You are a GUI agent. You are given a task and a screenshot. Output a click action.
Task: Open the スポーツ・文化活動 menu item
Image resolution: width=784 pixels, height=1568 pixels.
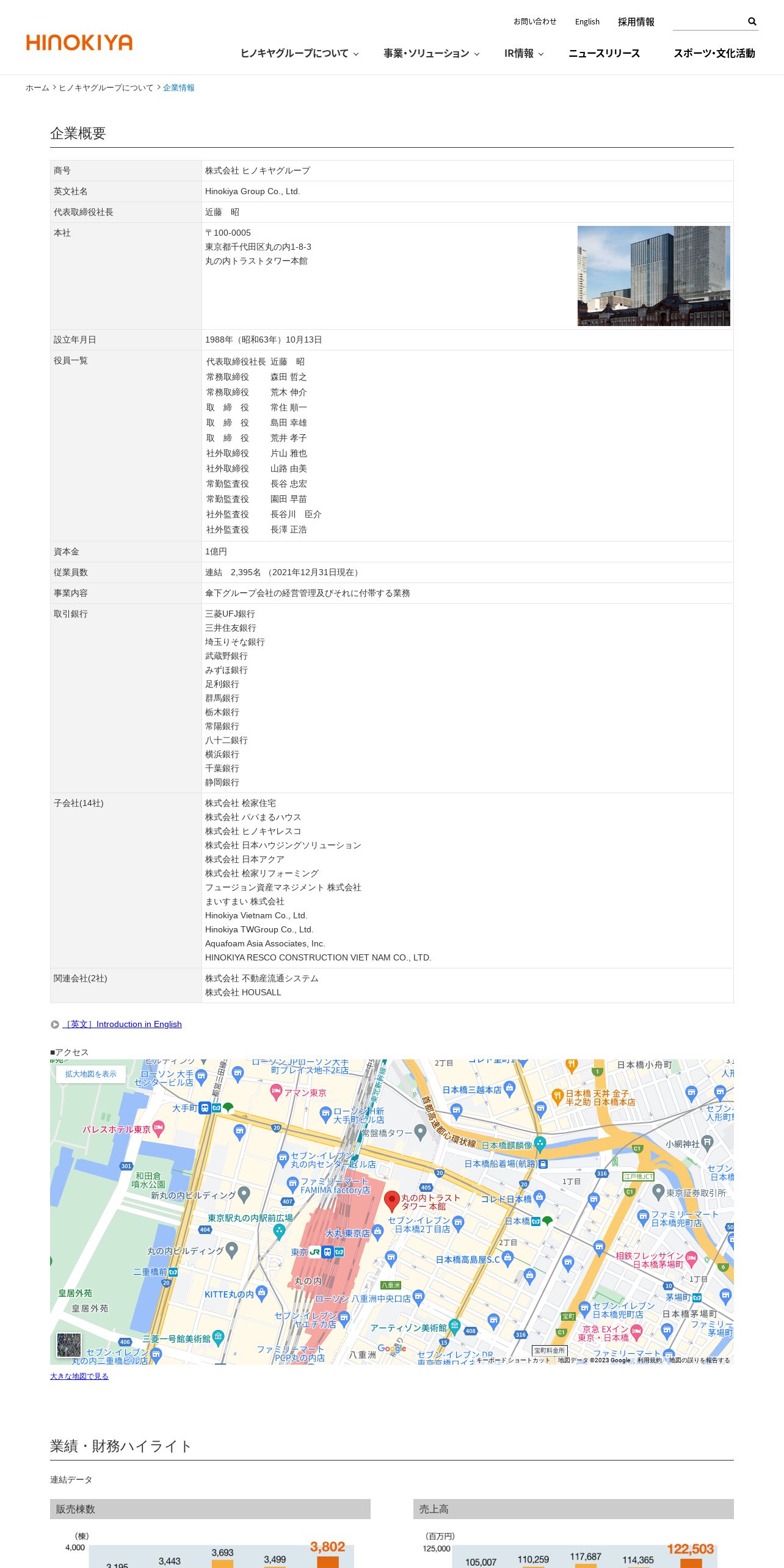(714, 53)
